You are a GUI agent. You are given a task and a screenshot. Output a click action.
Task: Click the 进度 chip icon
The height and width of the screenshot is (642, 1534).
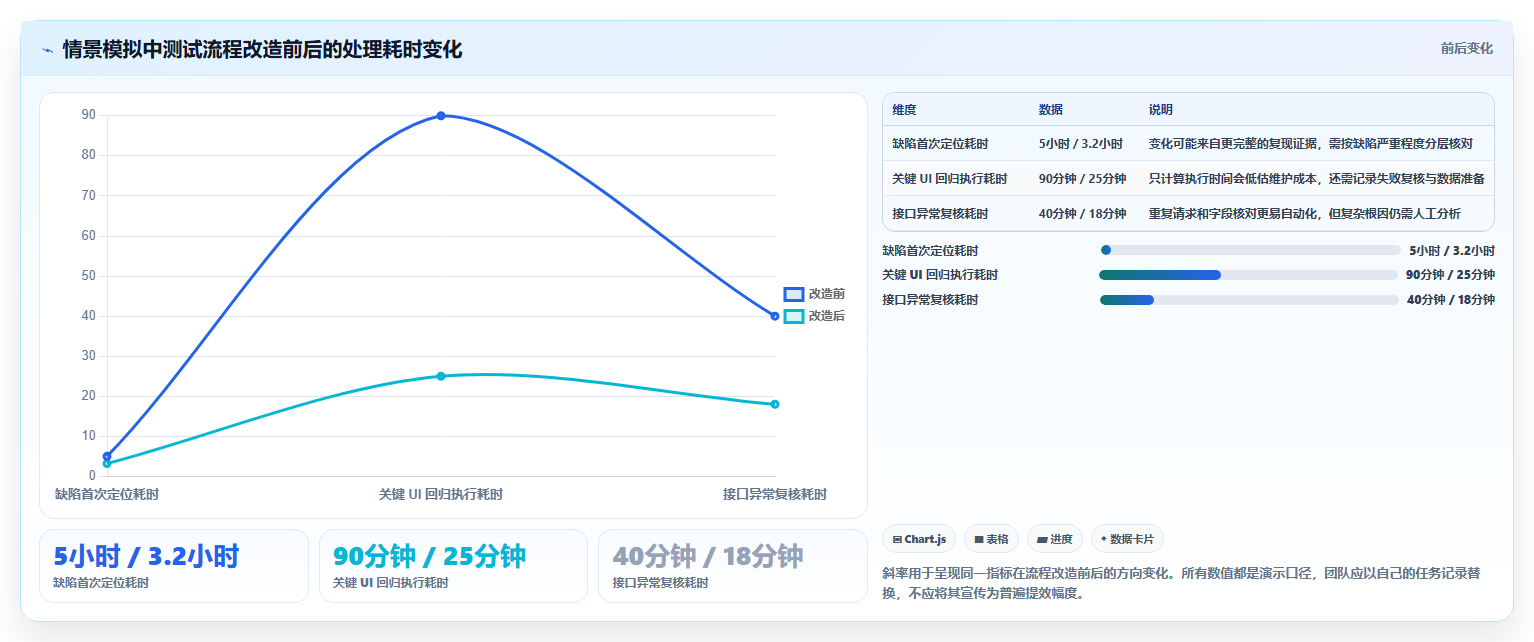pyautogui.click(x=1042, y=540)
